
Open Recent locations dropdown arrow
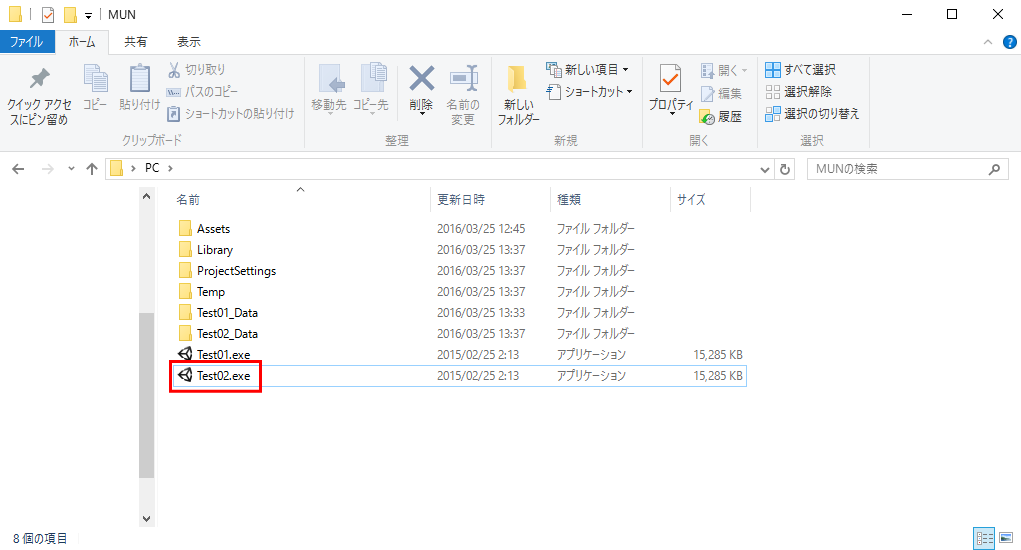(x=71, y=169)
